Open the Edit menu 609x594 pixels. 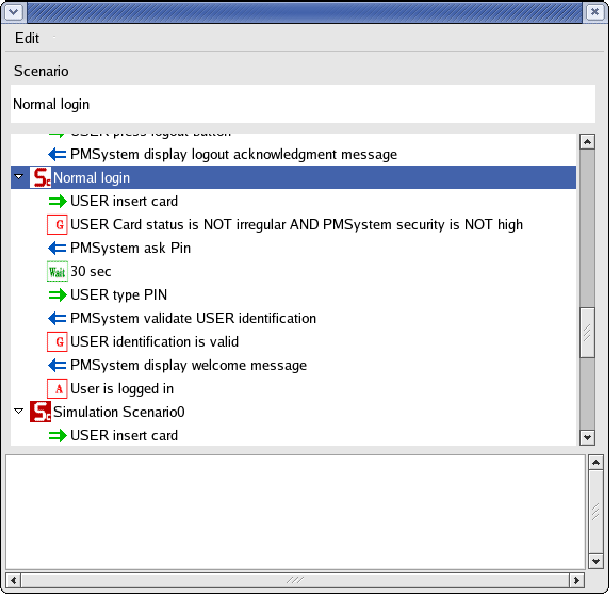tap(27, 38)
